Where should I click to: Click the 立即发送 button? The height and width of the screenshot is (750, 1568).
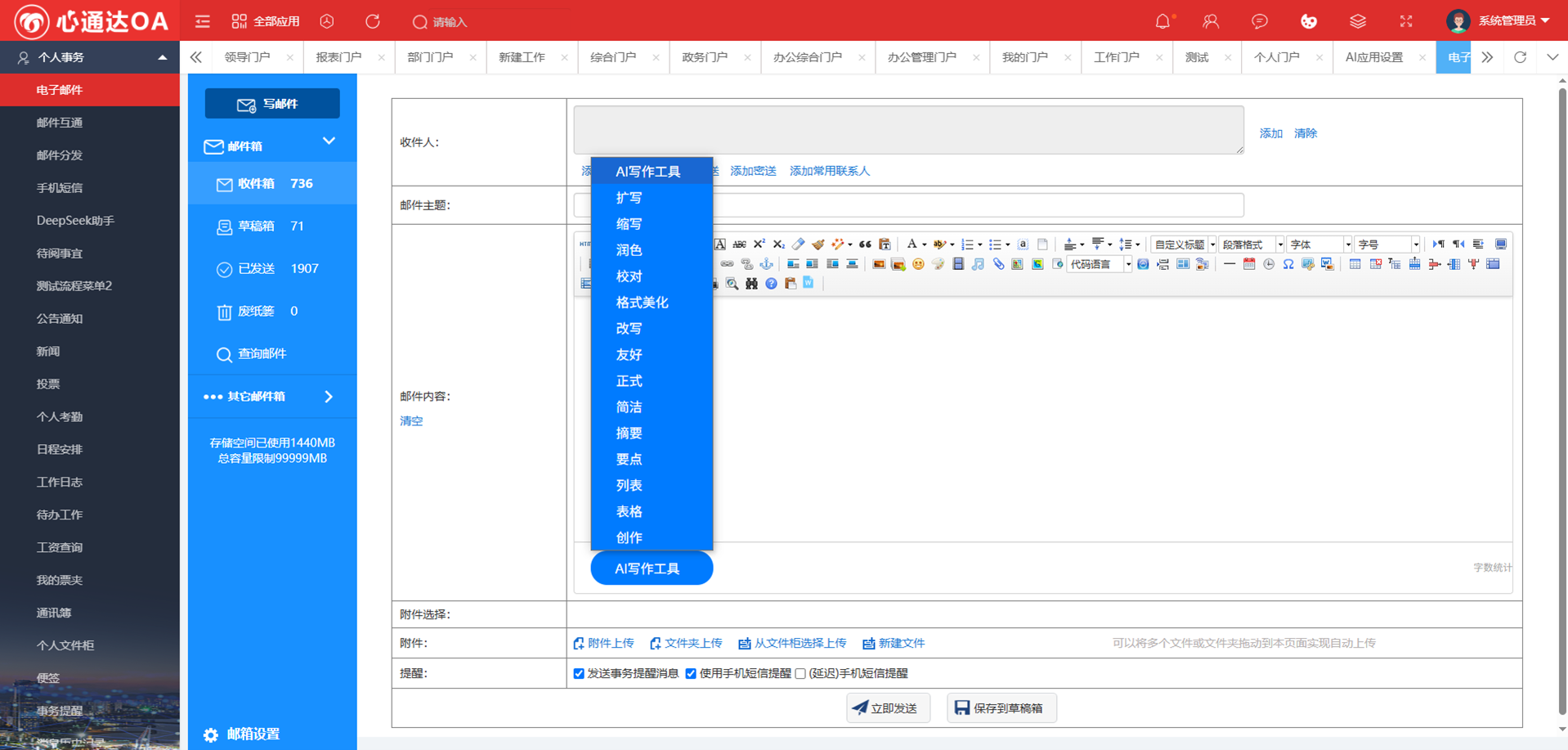(887, 708)
